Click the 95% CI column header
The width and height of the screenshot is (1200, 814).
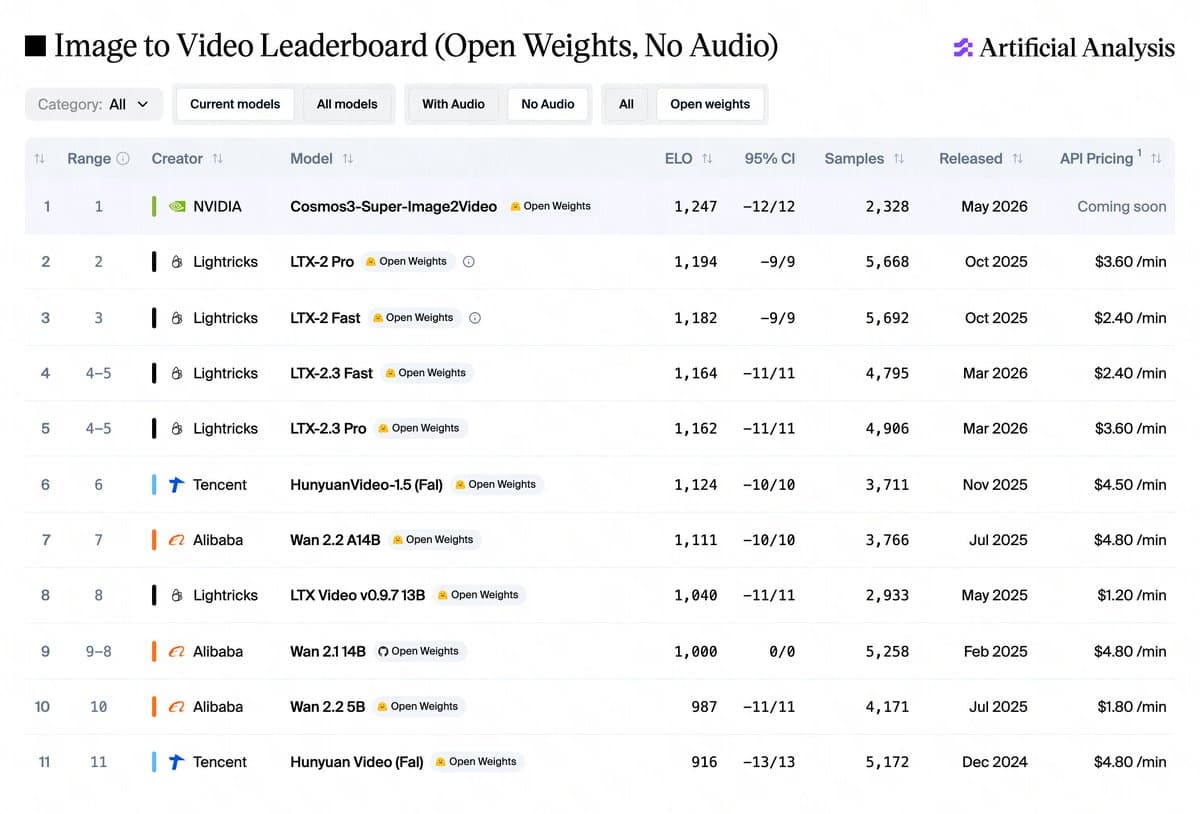click(769, 158)
